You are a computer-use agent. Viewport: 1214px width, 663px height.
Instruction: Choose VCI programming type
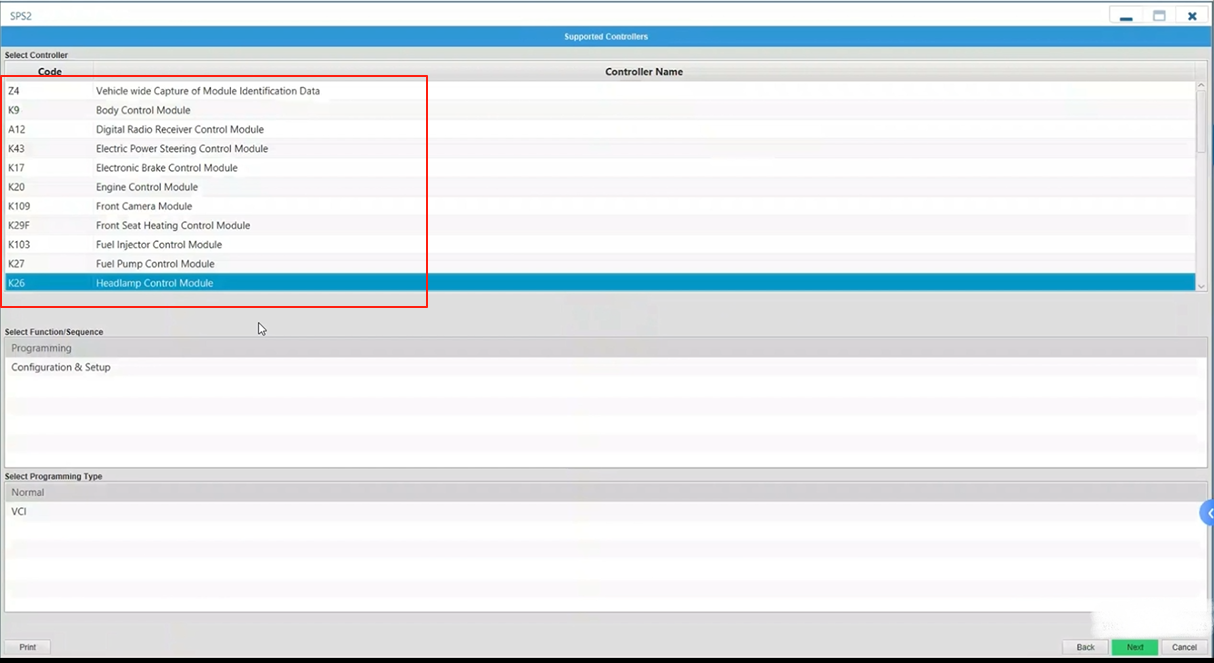click(x=19, y=511)
